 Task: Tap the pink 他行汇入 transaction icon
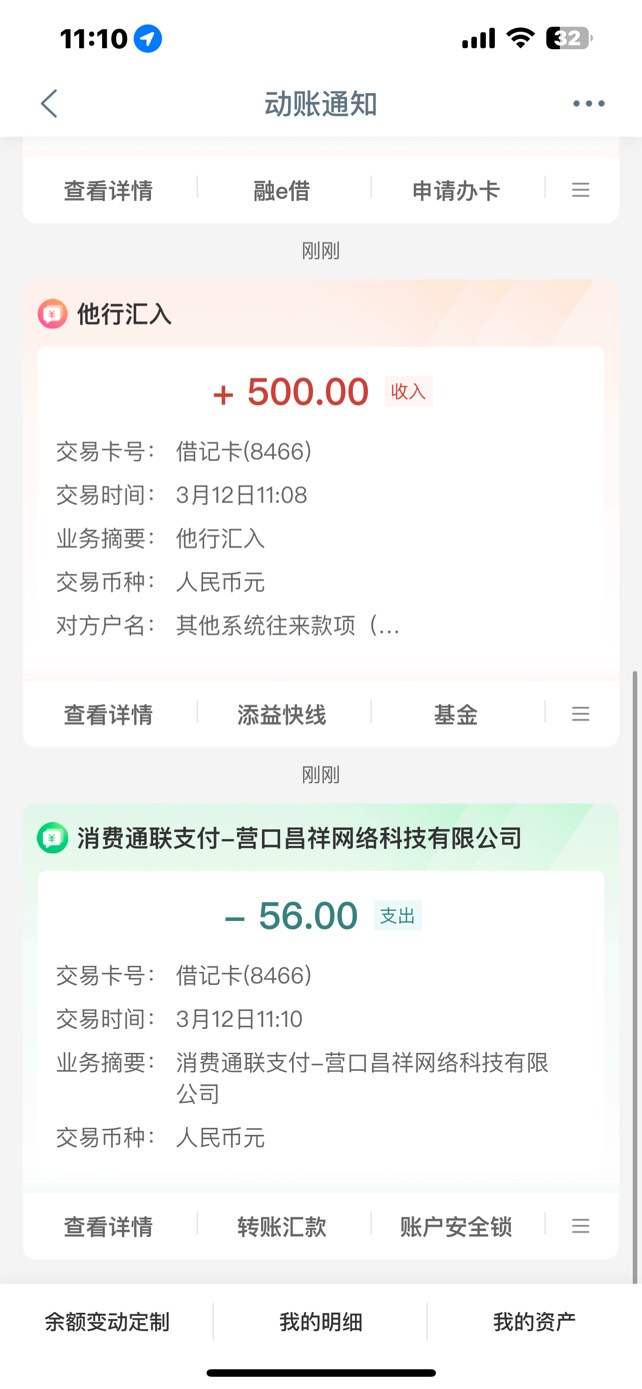[52, 314]
